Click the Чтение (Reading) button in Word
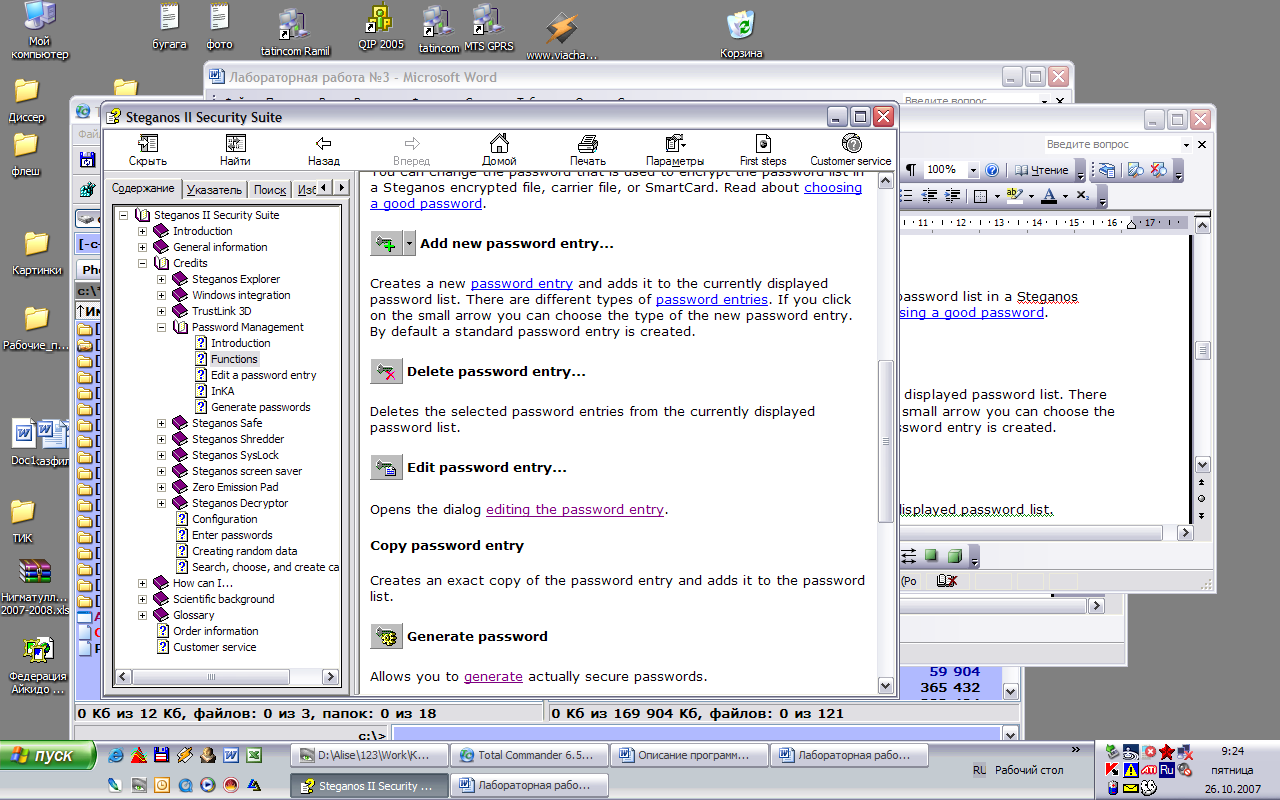The image size is (1280, 800). point(1042,170)
